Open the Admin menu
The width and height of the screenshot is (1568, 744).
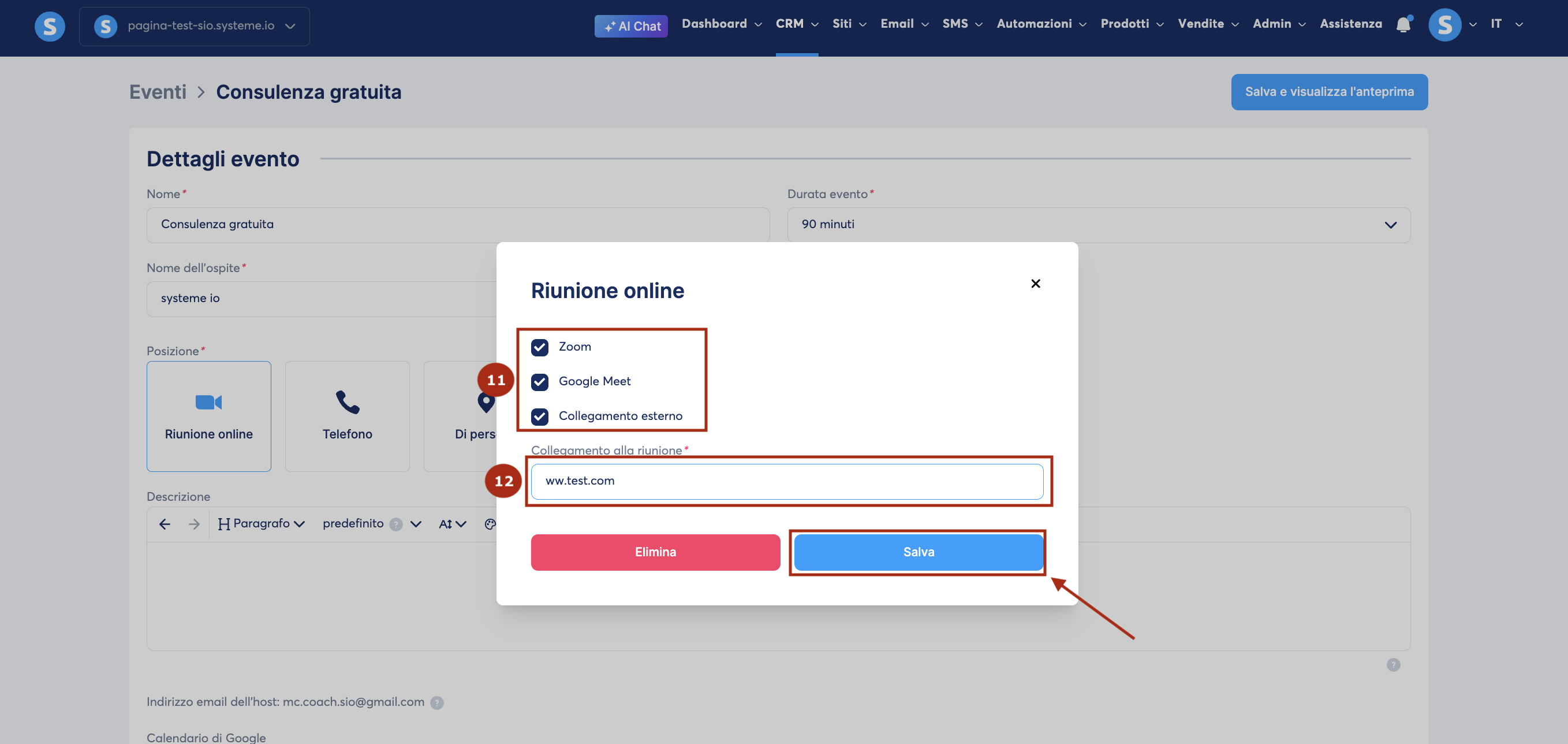pyautogui.click(x=1279, y=24)
